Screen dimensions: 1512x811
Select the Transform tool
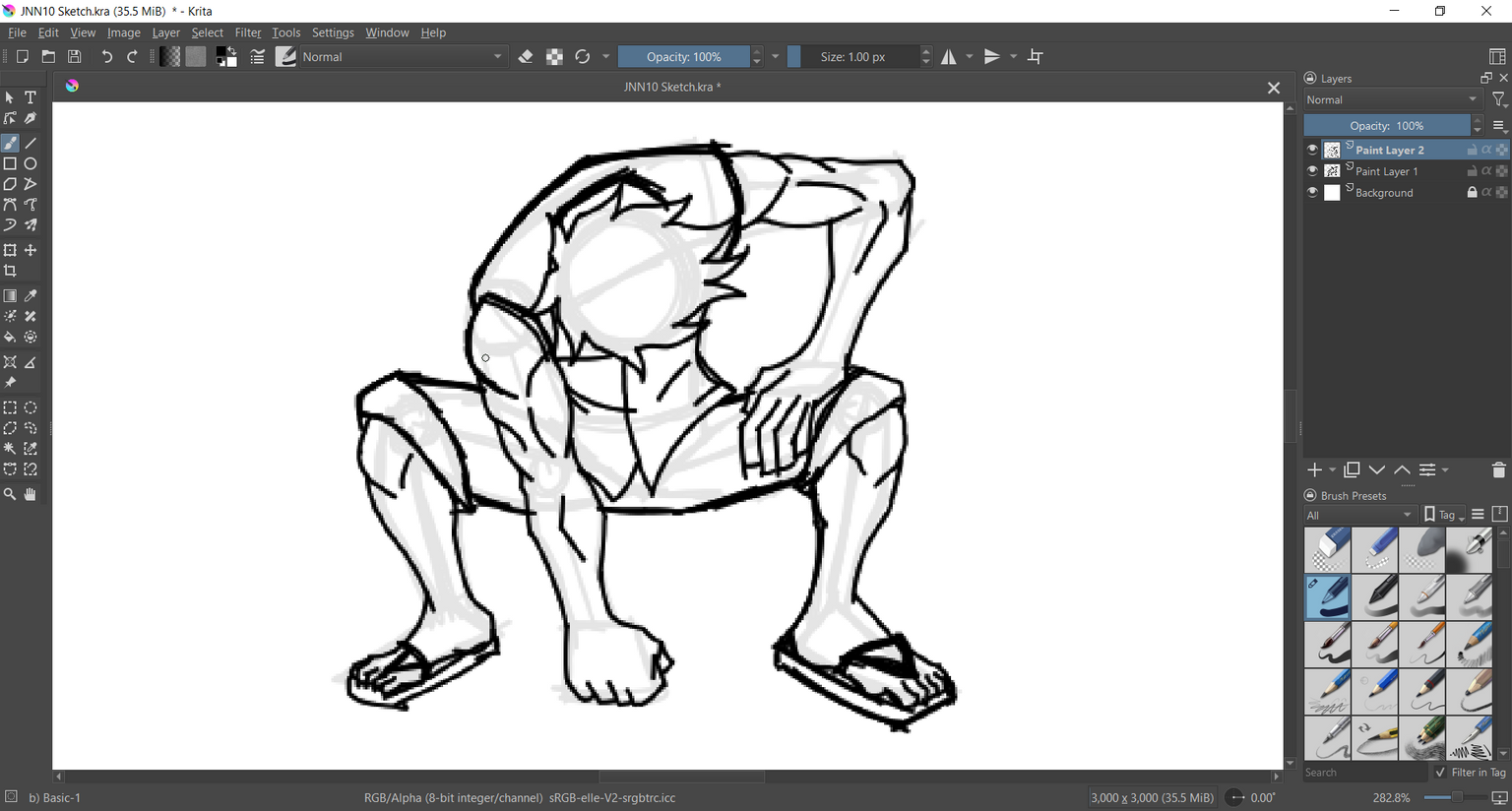pyautogui.click(x=10, y=251)
